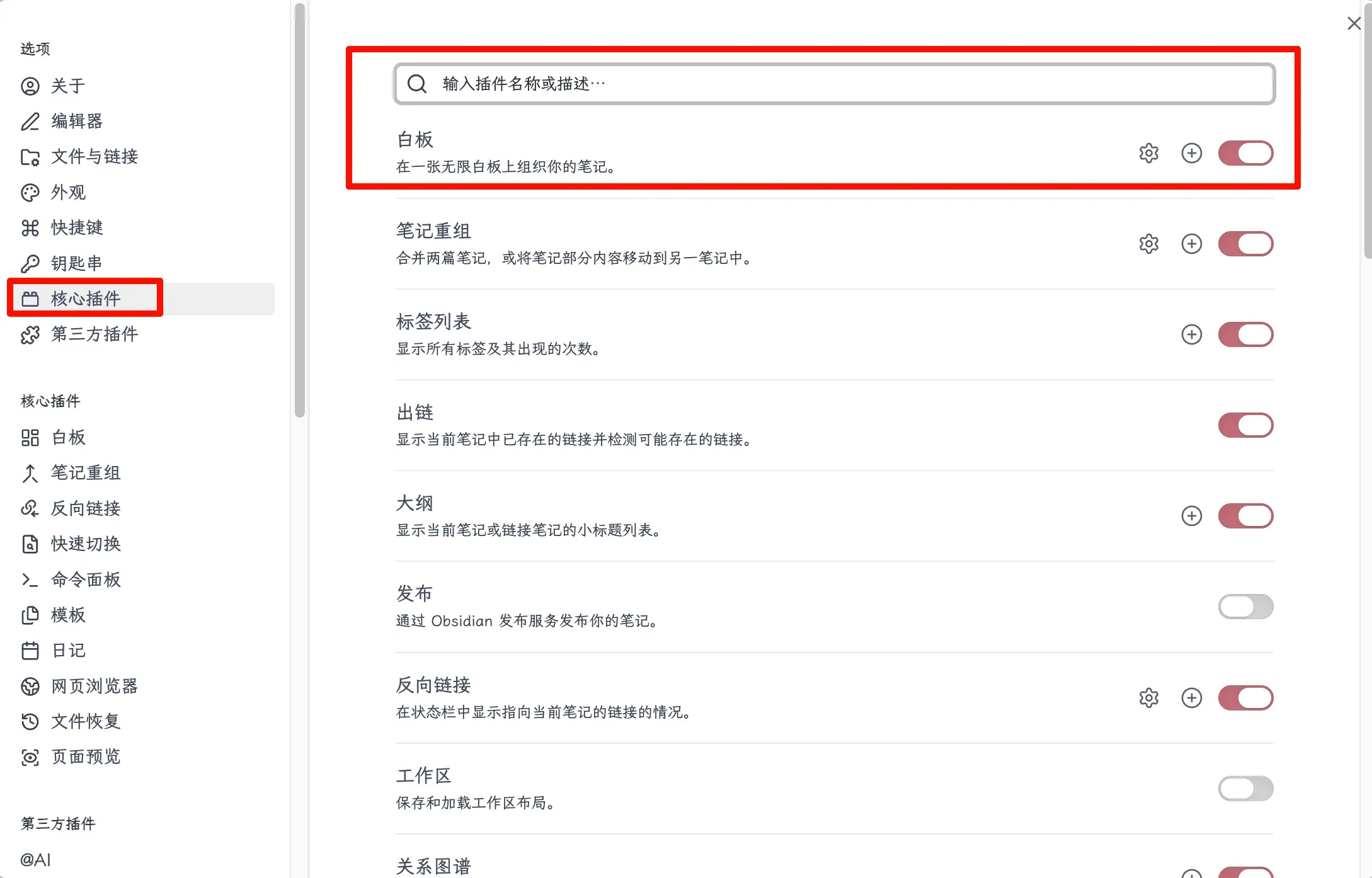Enable the 工作区 plugin toggle
Screen dimensions: 1372x878
(x=1245, y=789)
